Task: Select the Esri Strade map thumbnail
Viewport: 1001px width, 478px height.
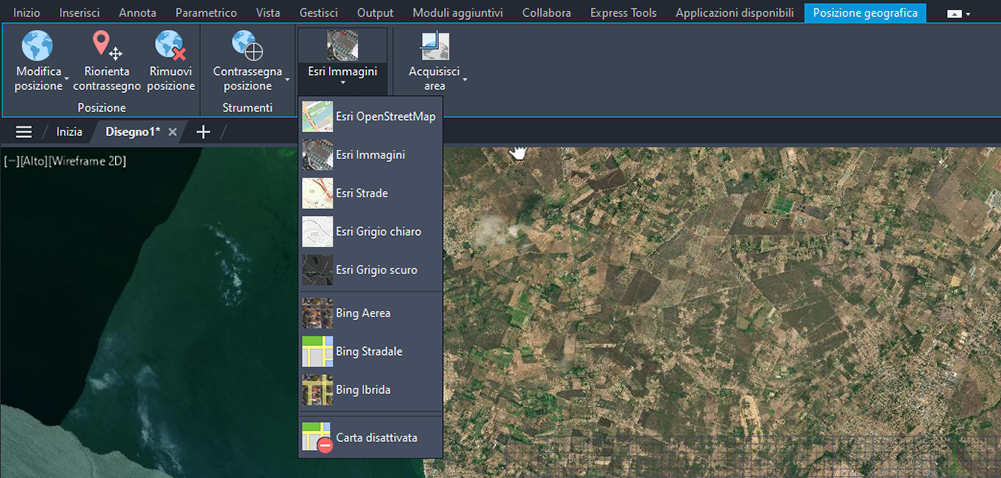Action: 317,193
